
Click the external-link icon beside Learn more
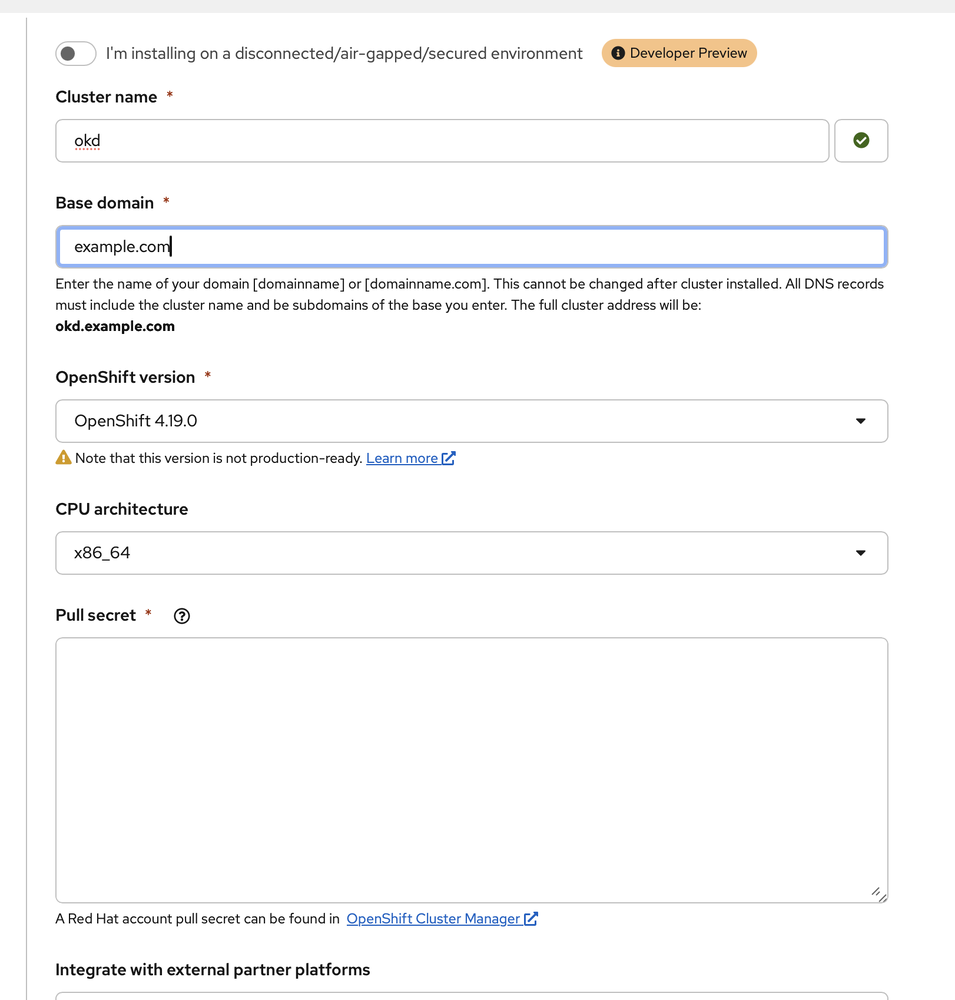click(x=449, y=458)
